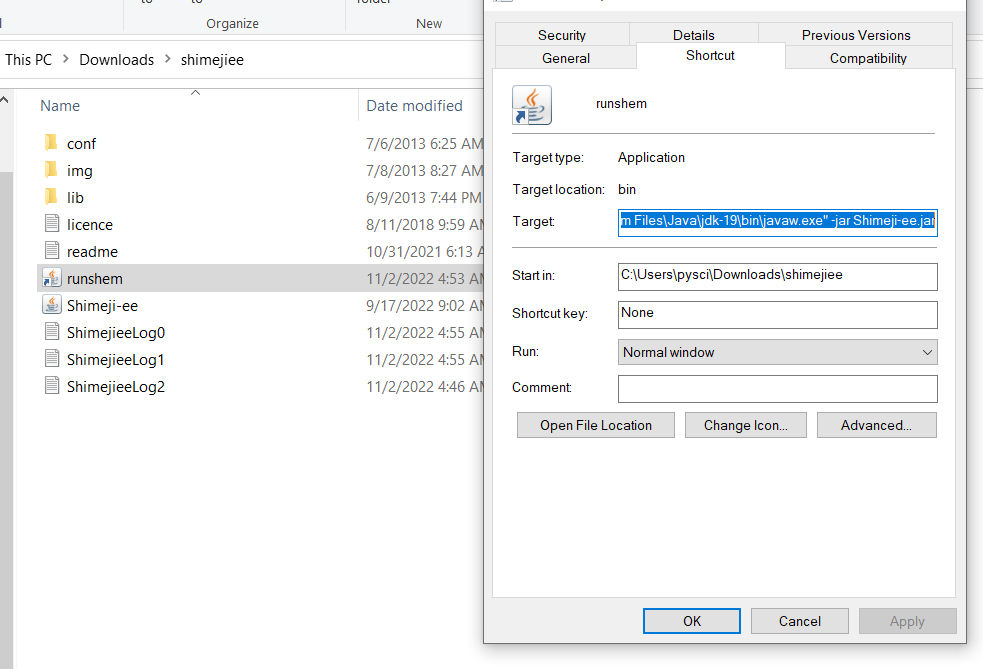Confirm the dialog with OK
Image resolution: width=983 pixels, height=669 pixels.
691,621
